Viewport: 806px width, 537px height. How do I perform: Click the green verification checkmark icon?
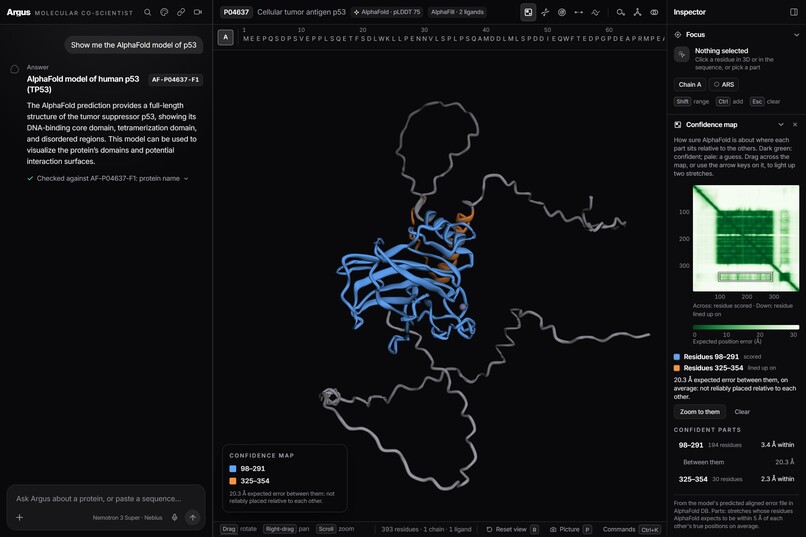coord(30,178)
